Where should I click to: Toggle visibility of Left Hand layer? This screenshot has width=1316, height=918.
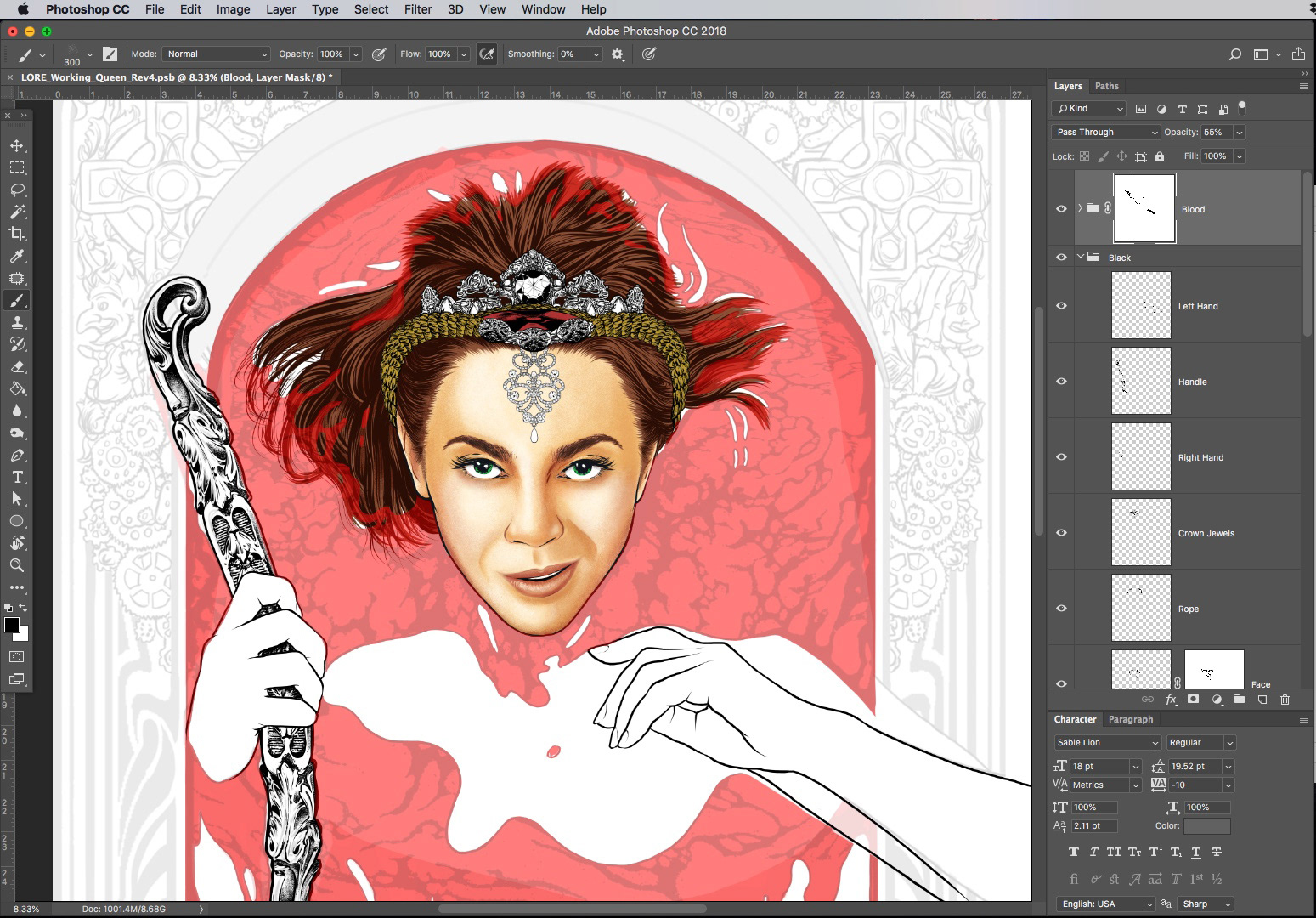[x=1061, y=305]
